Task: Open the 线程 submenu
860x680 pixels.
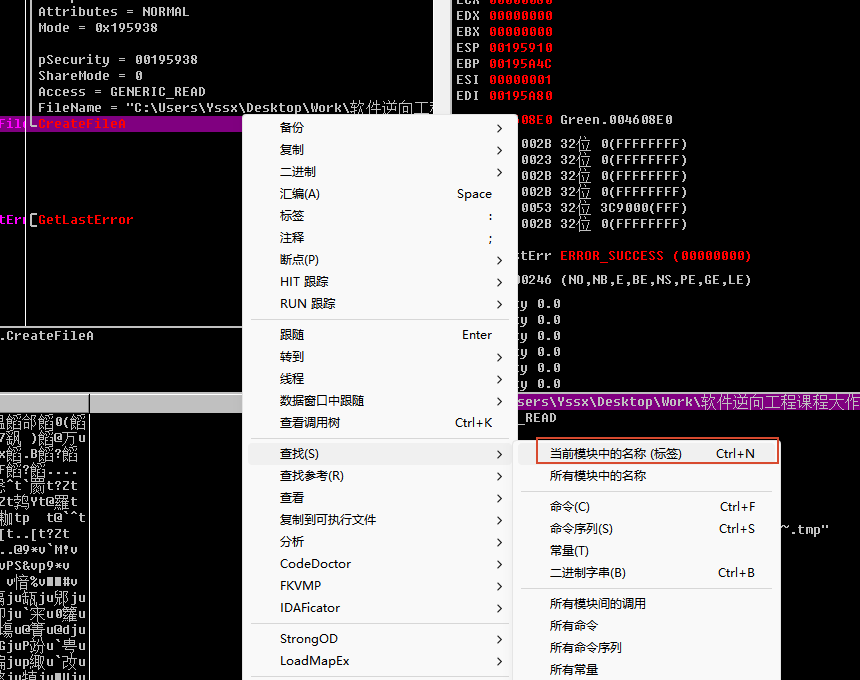Action: [380, 378]
